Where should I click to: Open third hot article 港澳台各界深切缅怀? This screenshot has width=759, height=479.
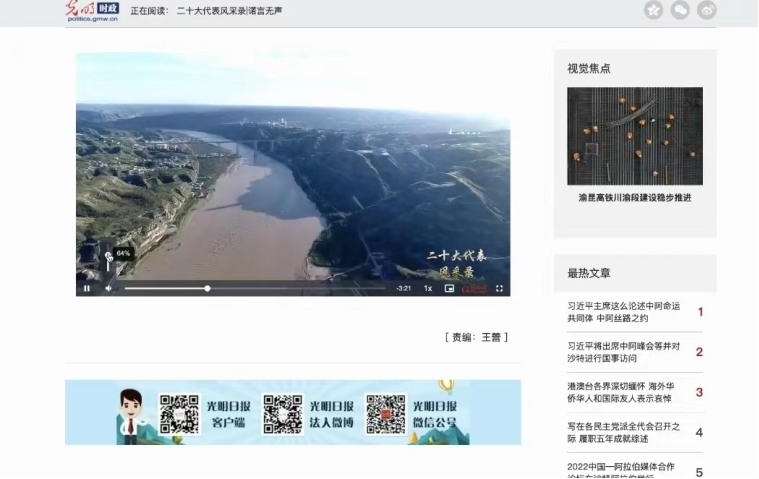[x=623, y=392]
